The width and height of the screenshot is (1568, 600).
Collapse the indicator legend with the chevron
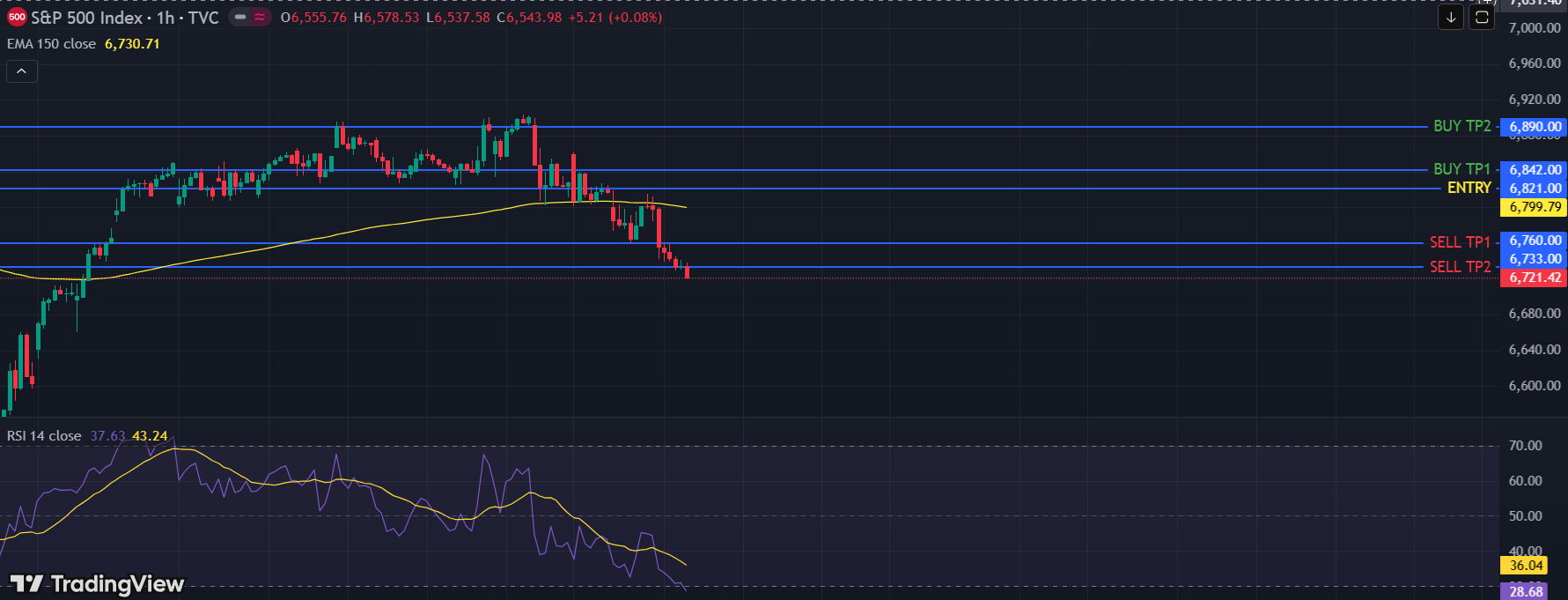[x=21, y=71]
